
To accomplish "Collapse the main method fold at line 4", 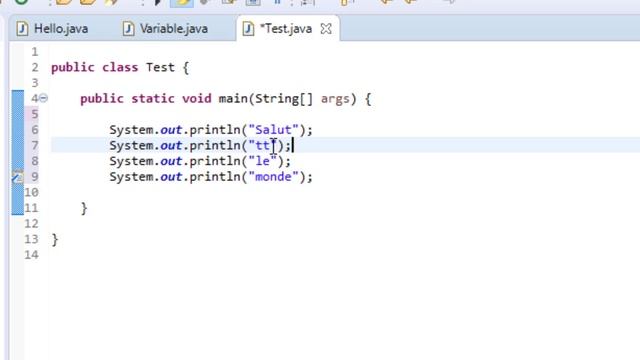I will point(43,98).
